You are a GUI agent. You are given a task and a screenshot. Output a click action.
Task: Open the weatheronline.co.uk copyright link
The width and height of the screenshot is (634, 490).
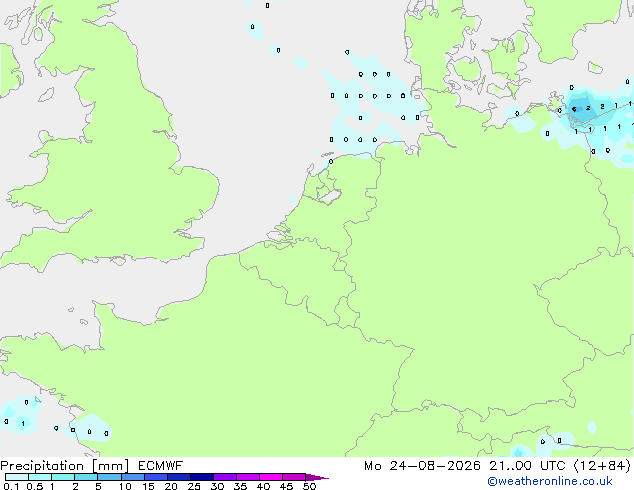coord(550,481)
